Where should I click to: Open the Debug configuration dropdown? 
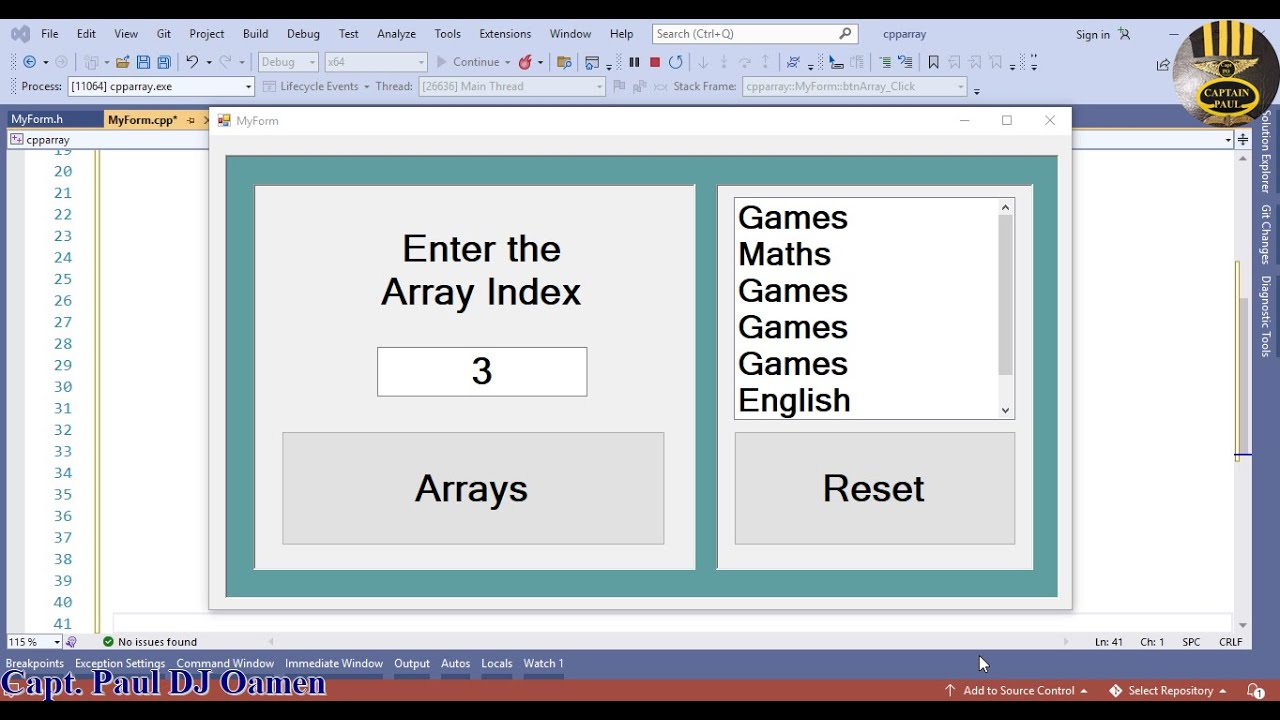tap(288, 62)
